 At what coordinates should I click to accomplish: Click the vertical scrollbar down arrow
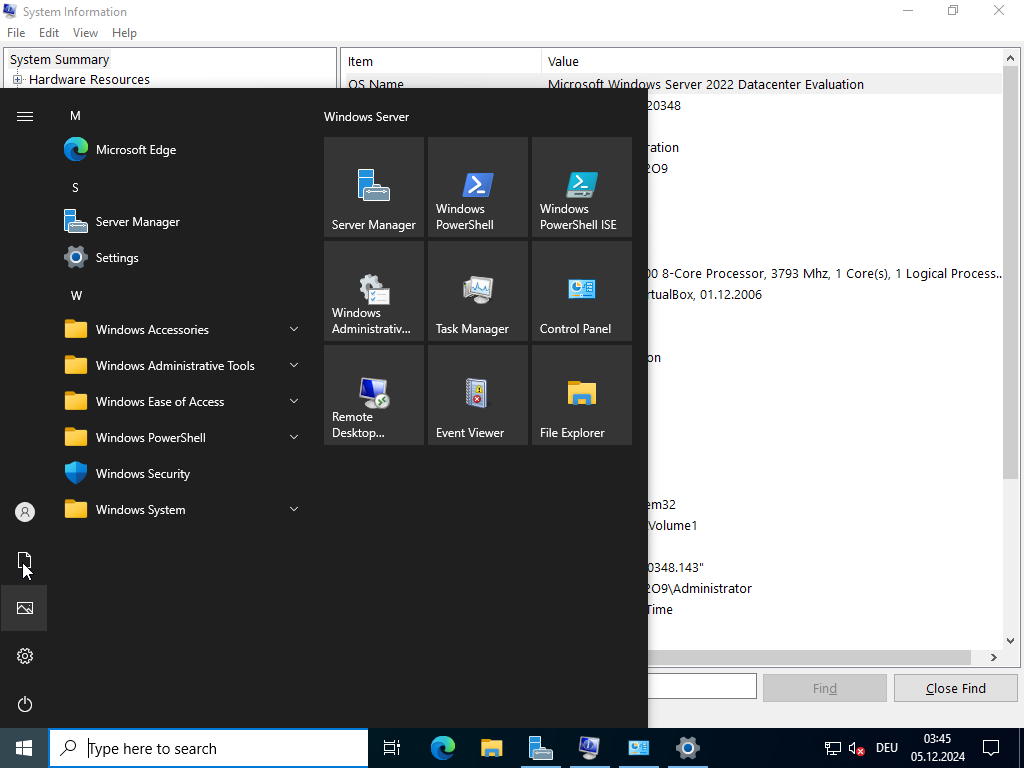pyautogui.click(x=1010, y=641)
